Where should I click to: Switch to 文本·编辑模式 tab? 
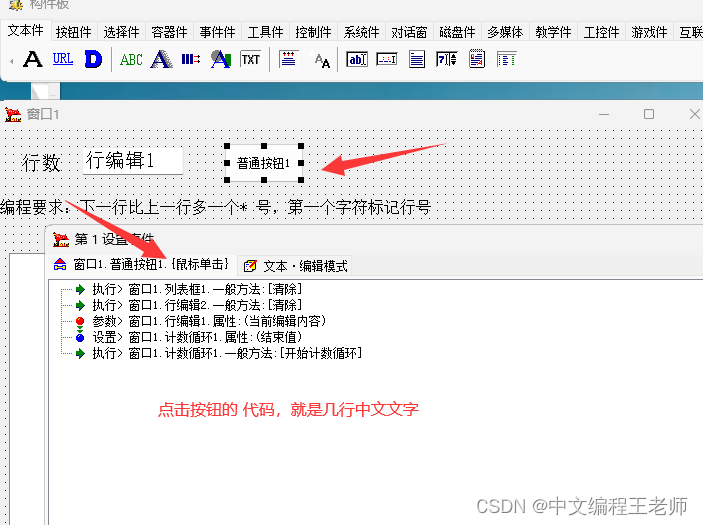[x=296, y=266]
